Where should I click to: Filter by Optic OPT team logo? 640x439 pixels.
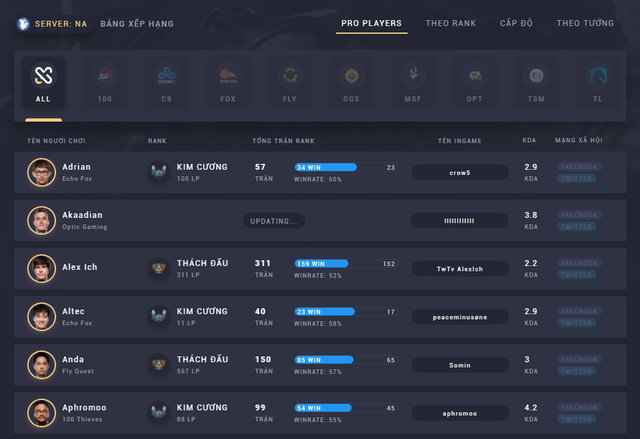(x=475, y=75)
